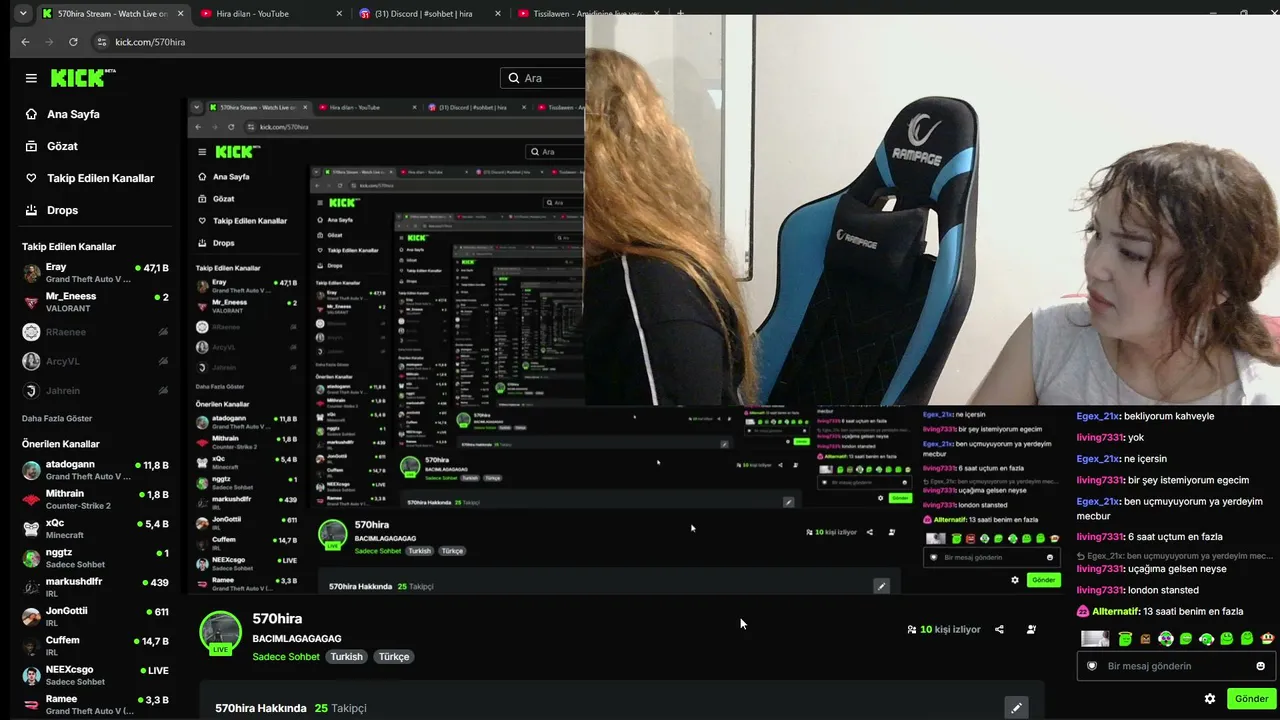Pick the brown box-face emote in emote bar
1280x720 pixels.
click(x=1145, y=639)
